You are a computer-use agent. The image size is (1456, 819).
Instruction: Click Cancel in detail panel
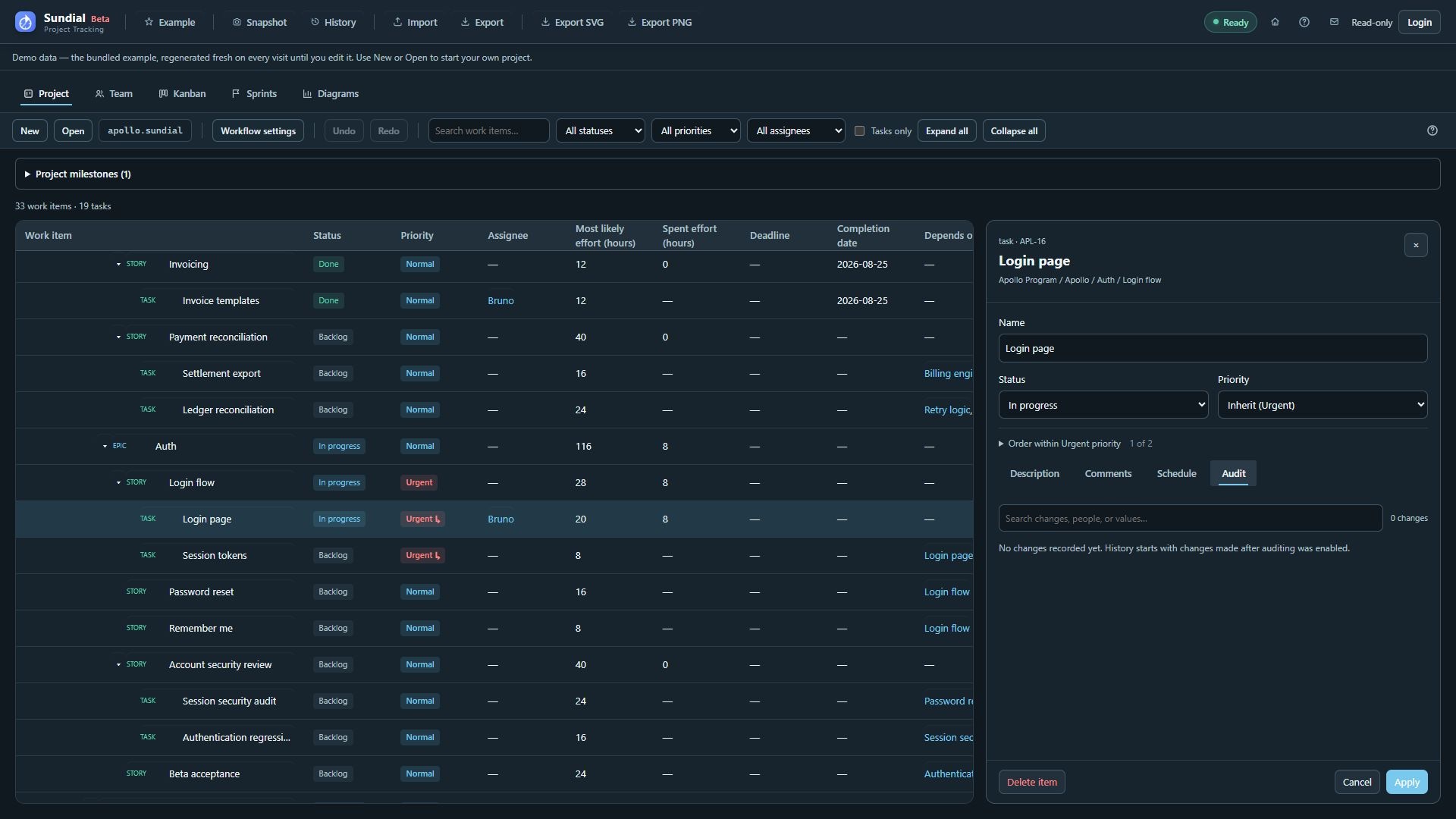coord(1357,782)
